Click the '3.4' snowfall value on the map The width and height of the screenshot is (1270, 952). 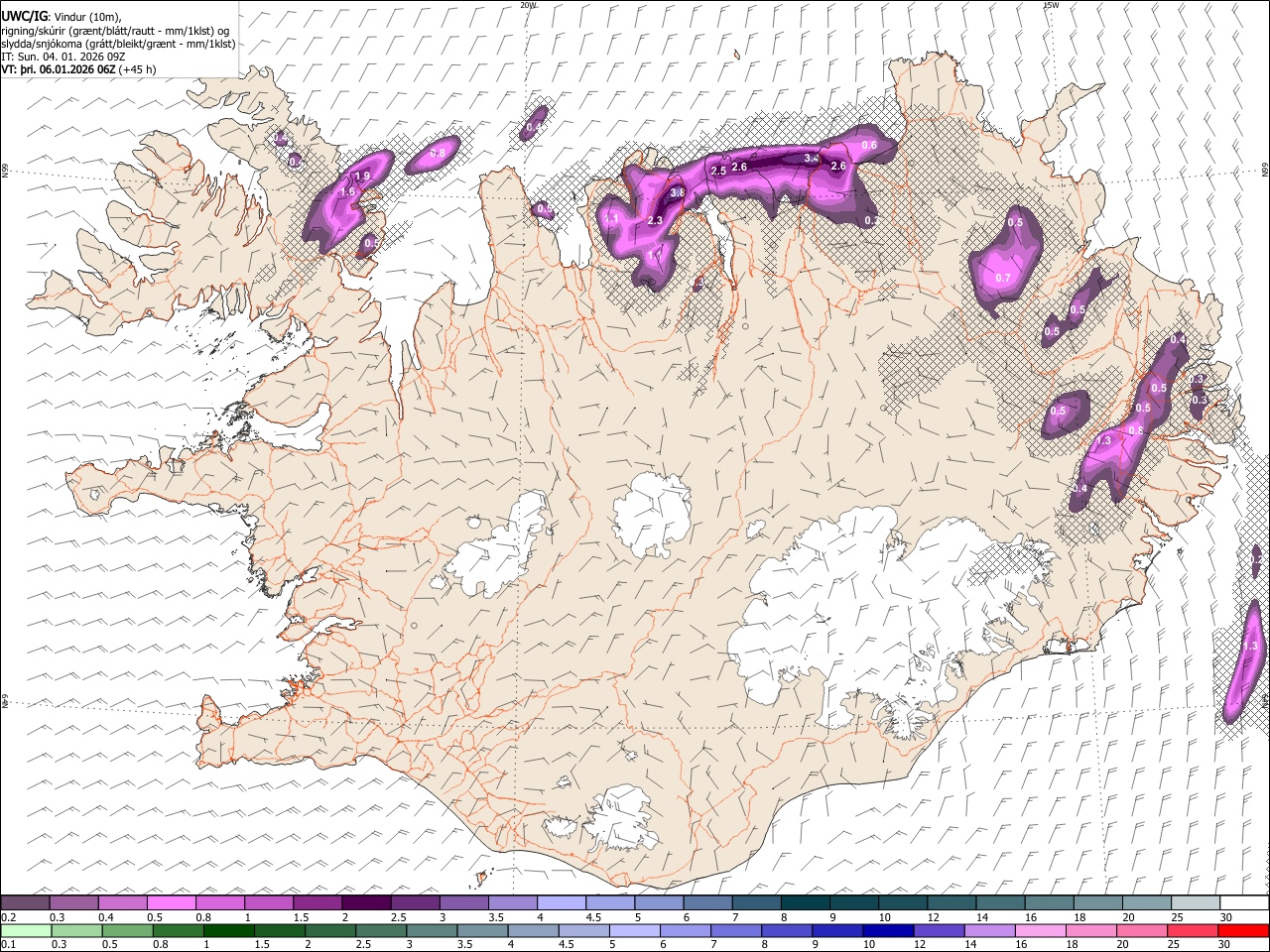[811, 158]
